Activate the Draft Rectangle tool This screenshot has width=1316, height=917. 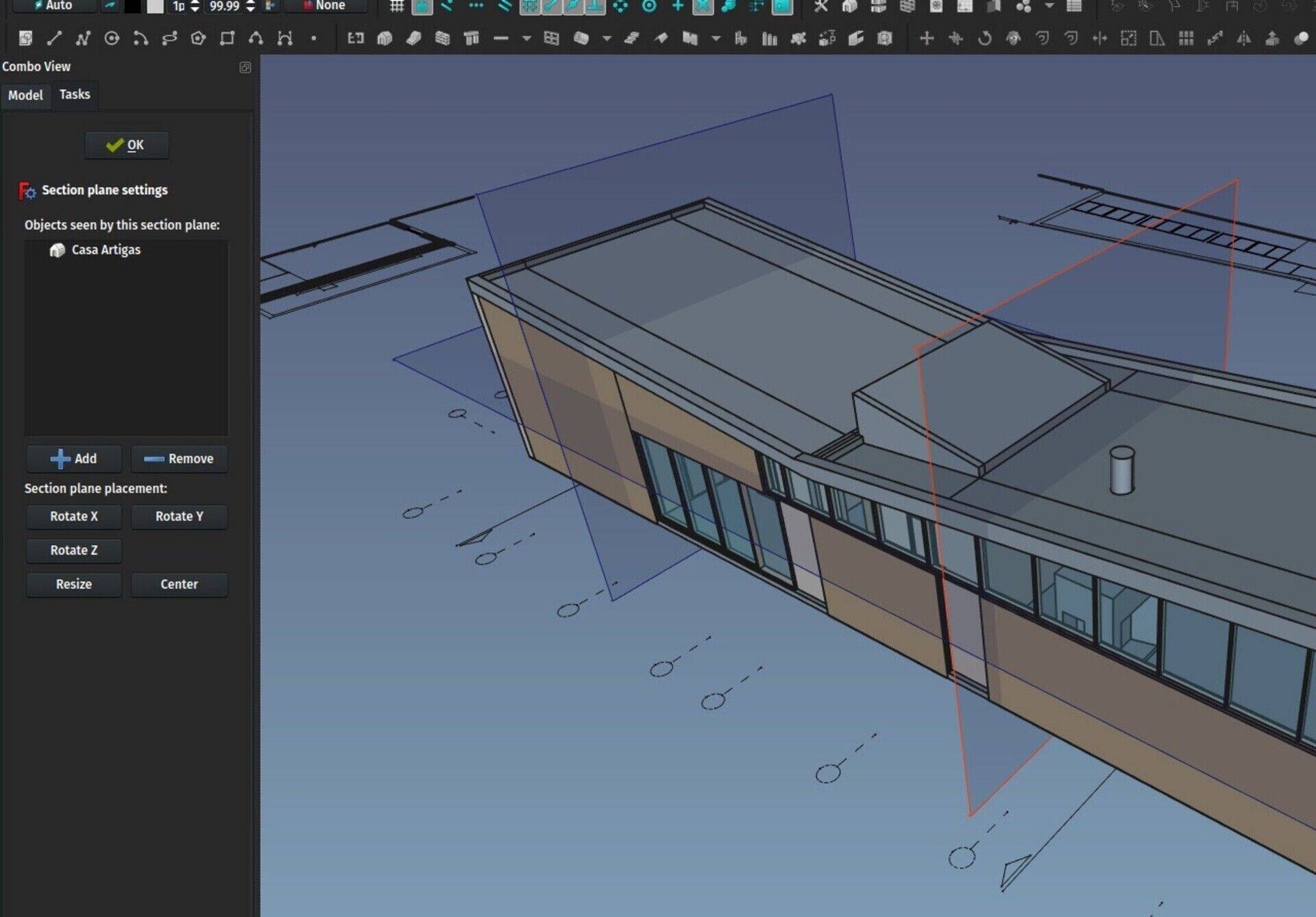[227, 38]
